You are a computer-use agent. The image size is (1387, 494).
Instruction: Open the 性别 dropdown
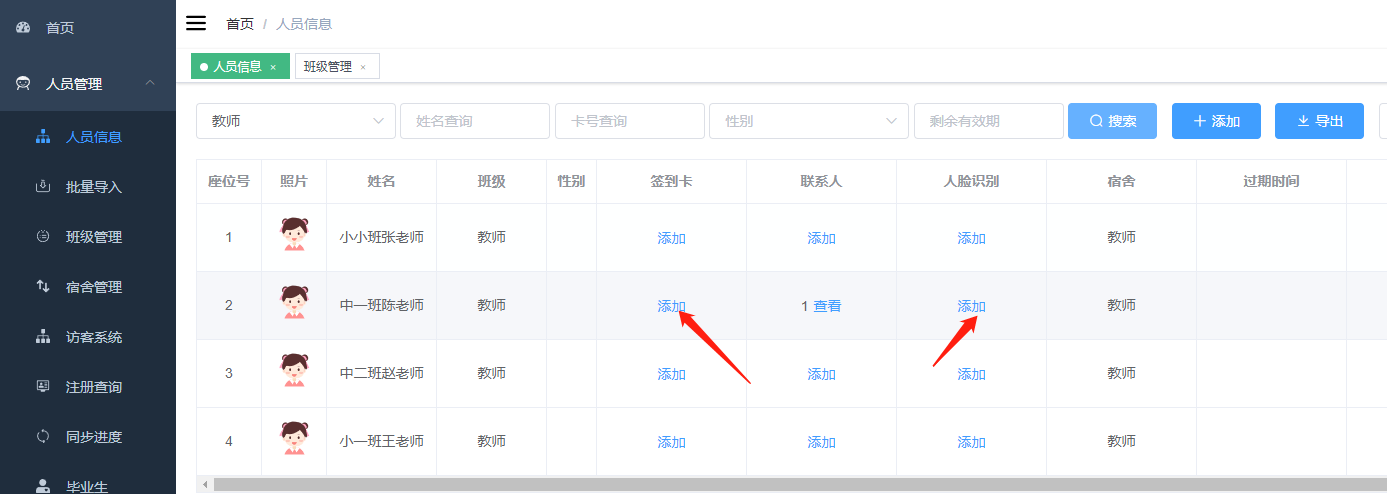coord(809,121)
